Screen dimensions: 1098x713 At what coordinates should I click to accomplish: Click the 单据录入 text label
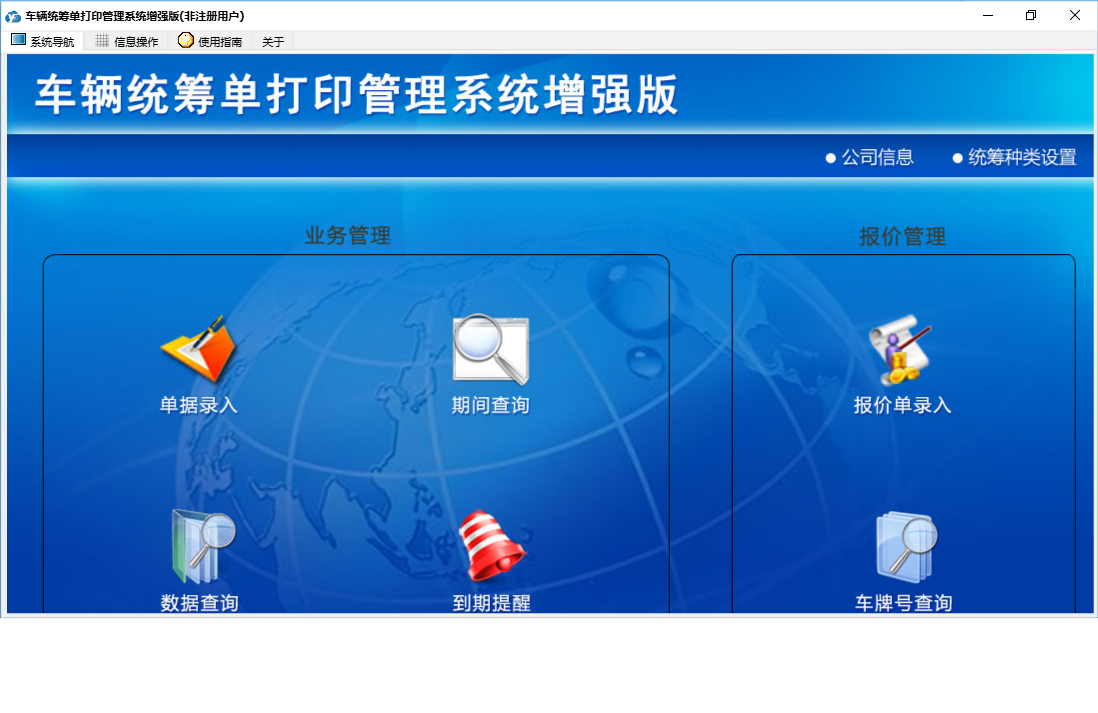[x=199, y=405]
